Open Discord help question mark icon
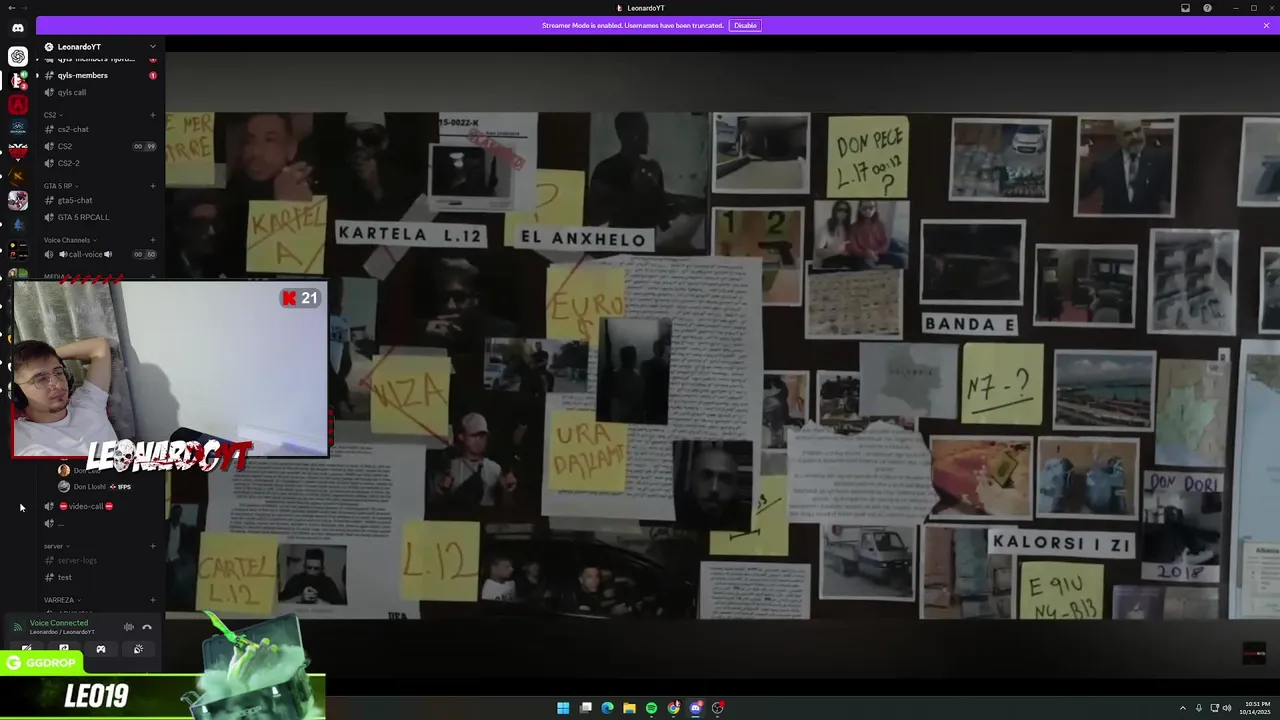The width and height of the screenshot is (1280, 720). [x=1207, y=8]
